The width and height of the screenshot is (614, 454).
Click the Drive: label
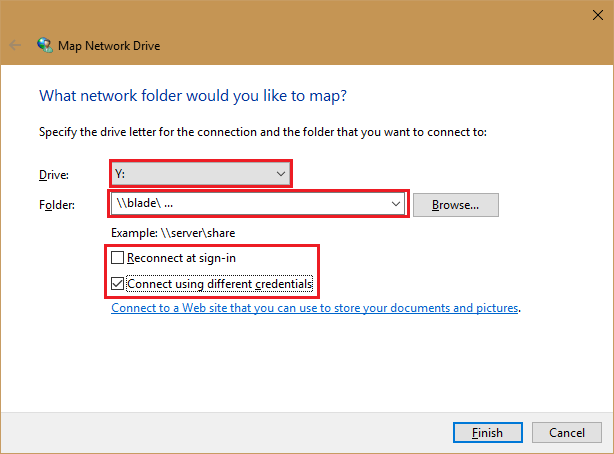[x=54, y=175]
